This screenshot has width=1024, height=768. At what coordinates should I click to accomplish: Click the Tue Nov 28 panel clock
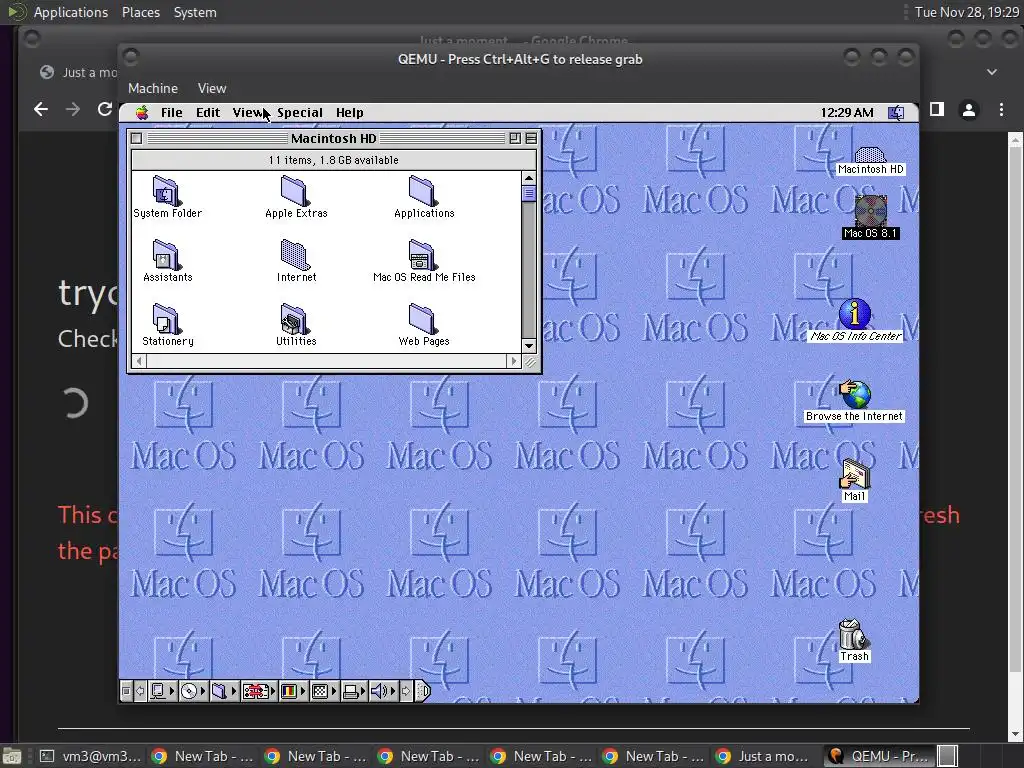pyautogui.click(x=967, y=12)
